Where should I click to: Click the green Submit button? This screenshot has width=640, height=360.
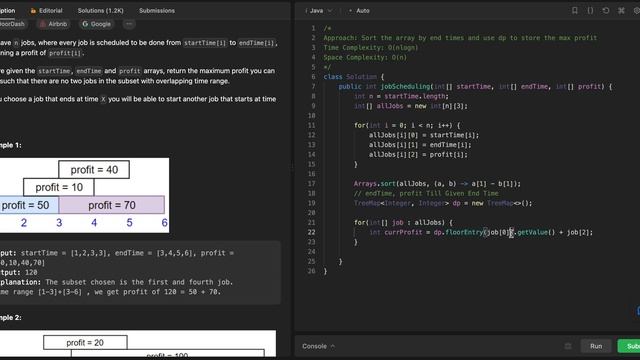click(629, 346)
